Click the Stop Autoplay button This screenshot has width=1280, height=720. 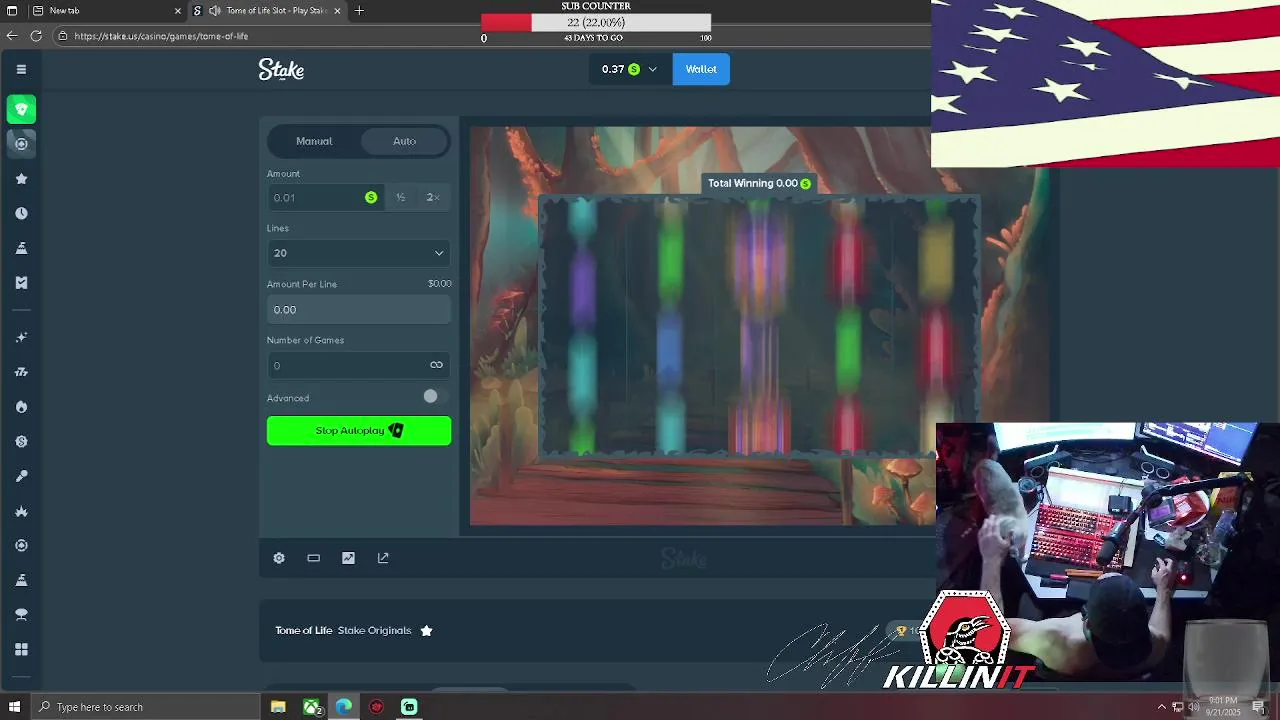pos(359,430)
